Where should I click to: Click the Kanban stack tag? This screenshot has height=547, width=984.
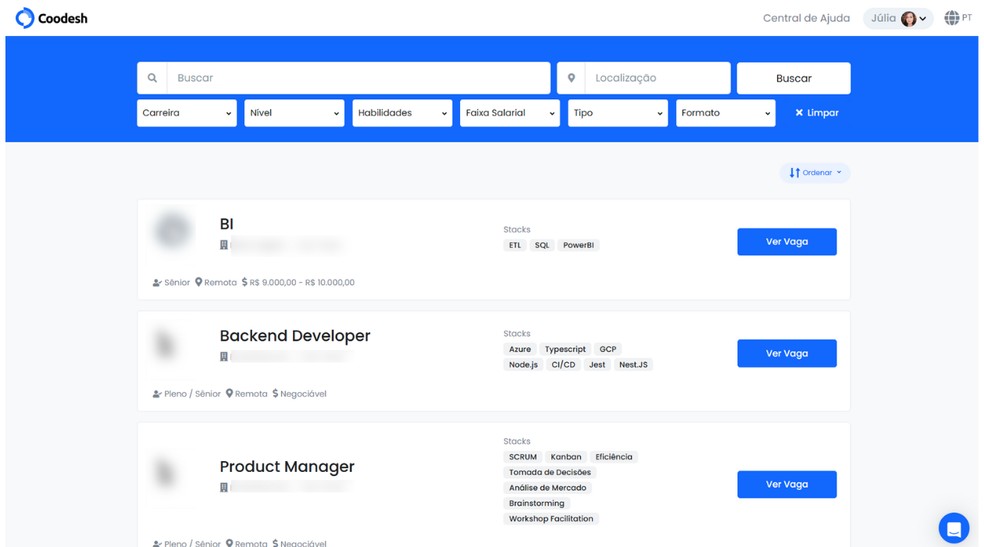(x=565, y=457)
